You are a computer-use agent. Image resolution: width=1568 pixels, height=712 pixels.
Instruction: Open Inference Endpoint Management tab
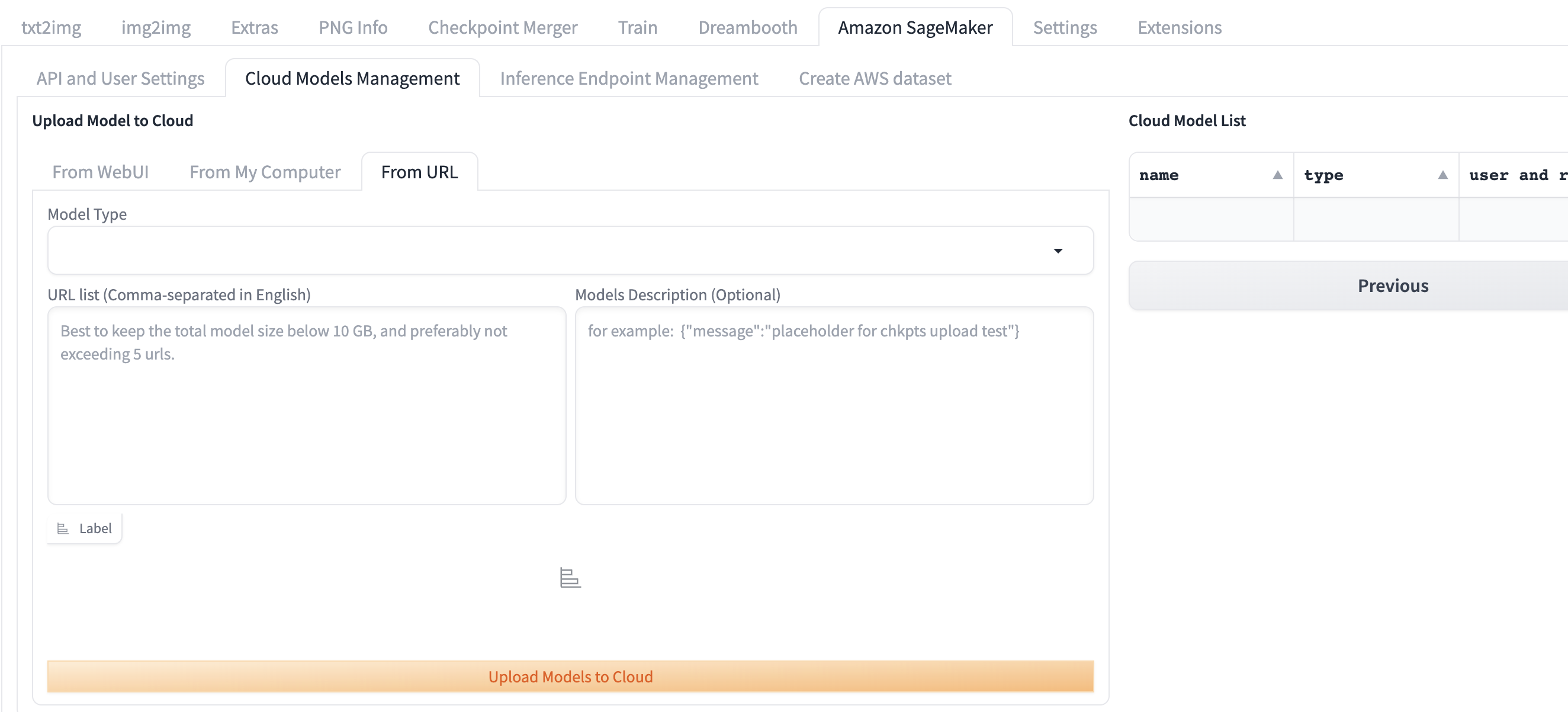[628, 77]
